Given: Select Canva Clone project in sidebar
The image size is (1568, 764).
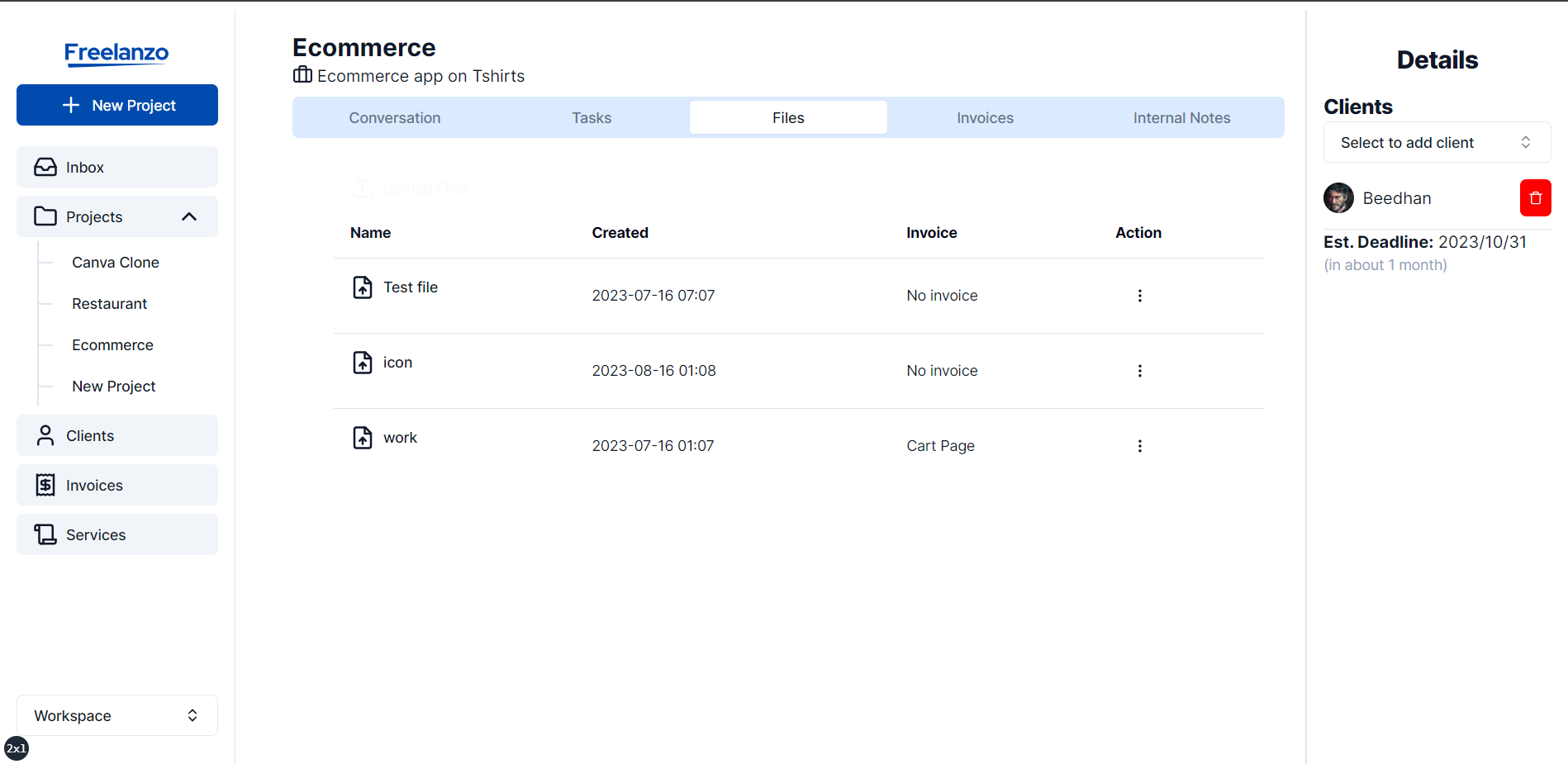Looking at the screenshot, I should (116, 263).
